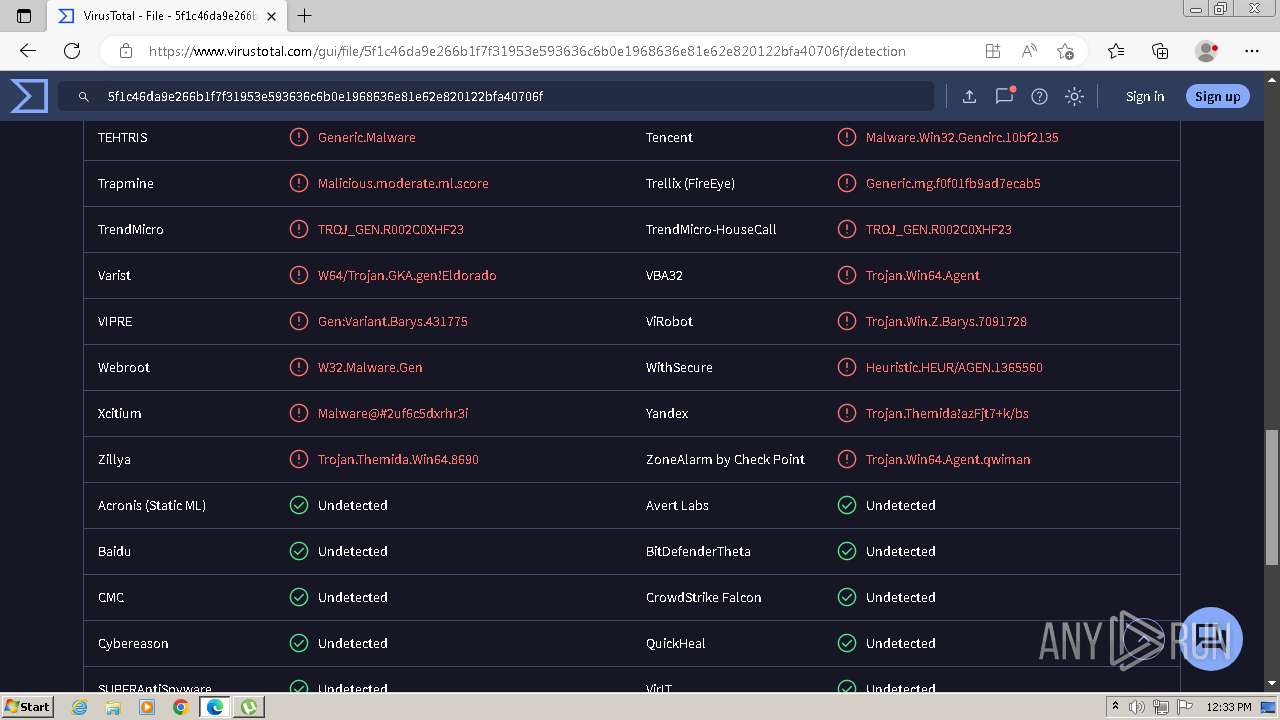Image resolution: width=1280 pixels, height=720 pixels.
Task: Click the Cybereason engine name
Action: (133, 643)
